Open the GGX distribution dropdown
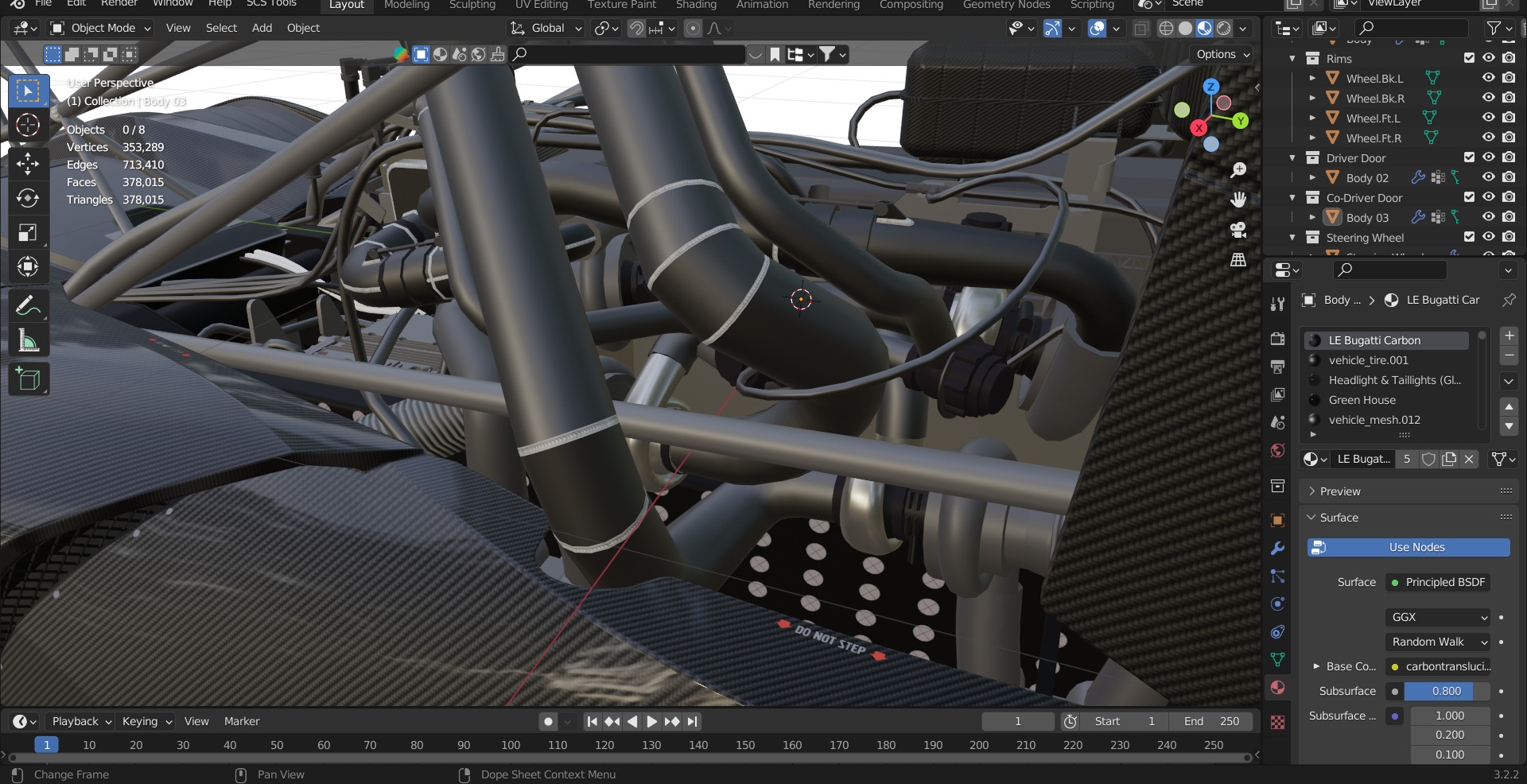 click(x=1439, y=617)
